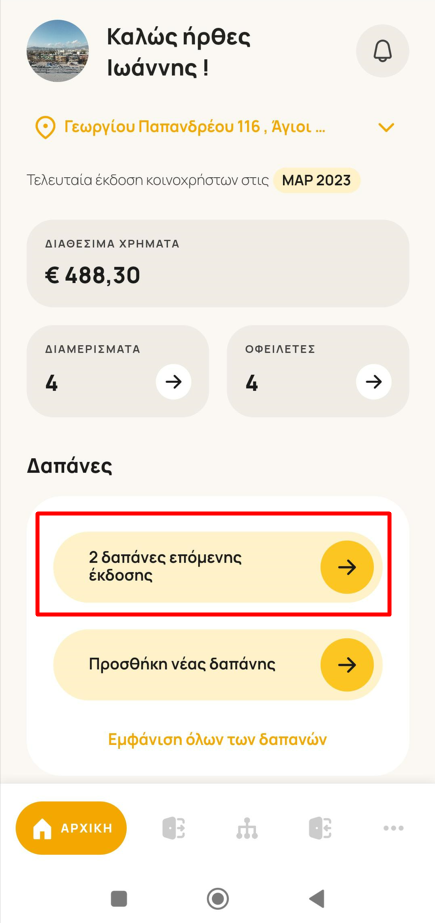The width and height of the screenshot is (435, 923).
Task: Tap the ΜΑΡ 2023 badge
Action: tap(317, 180)
